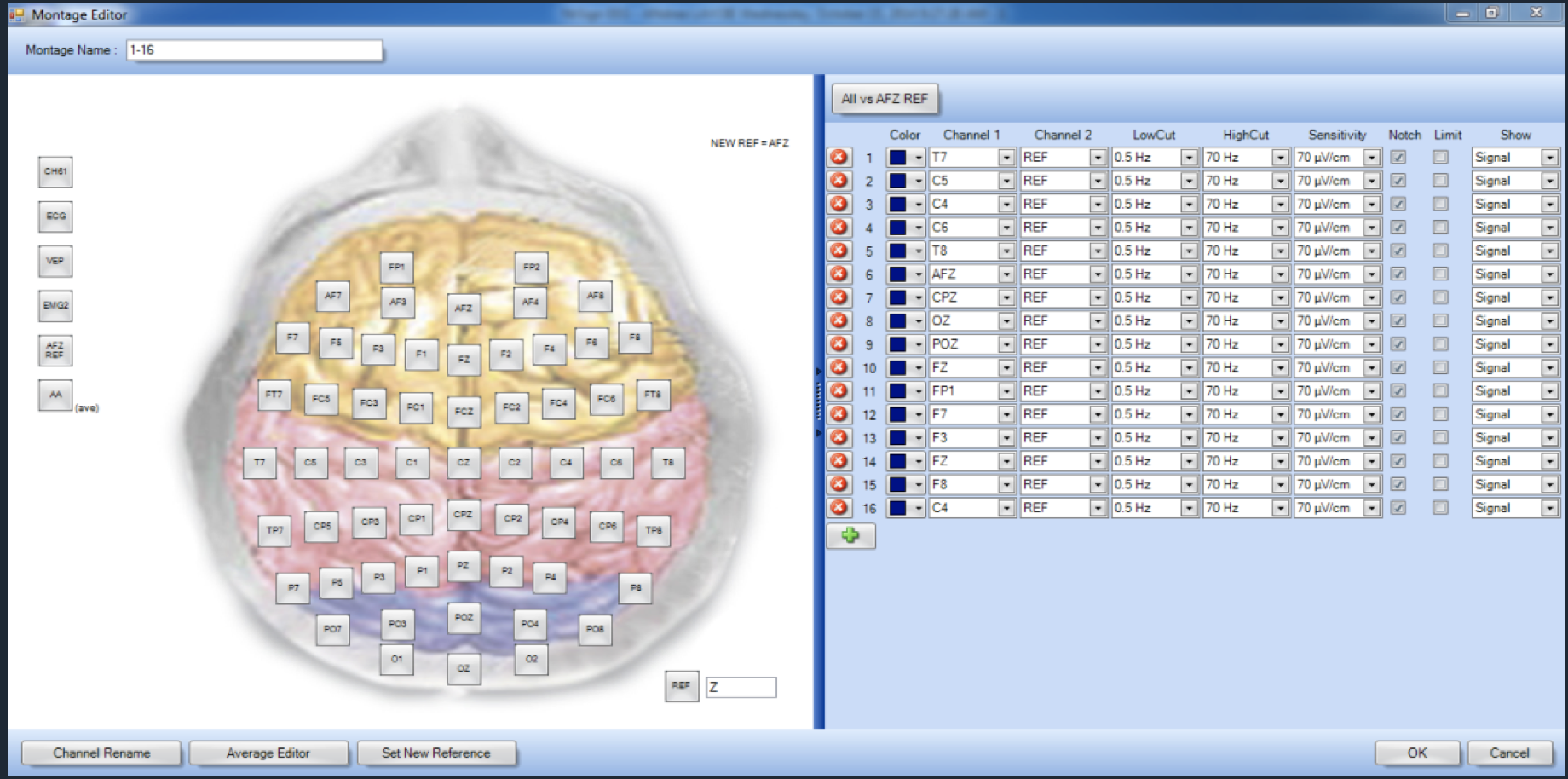Screen dimensions: 1568x779
Task: Confirm with the OK button
Action: tap(1417, 753)
